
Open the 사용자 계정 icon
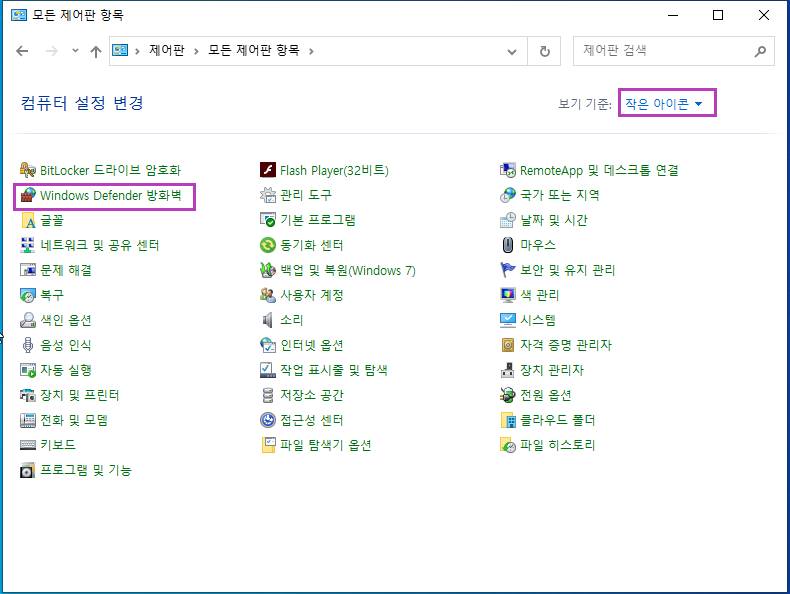268,295
